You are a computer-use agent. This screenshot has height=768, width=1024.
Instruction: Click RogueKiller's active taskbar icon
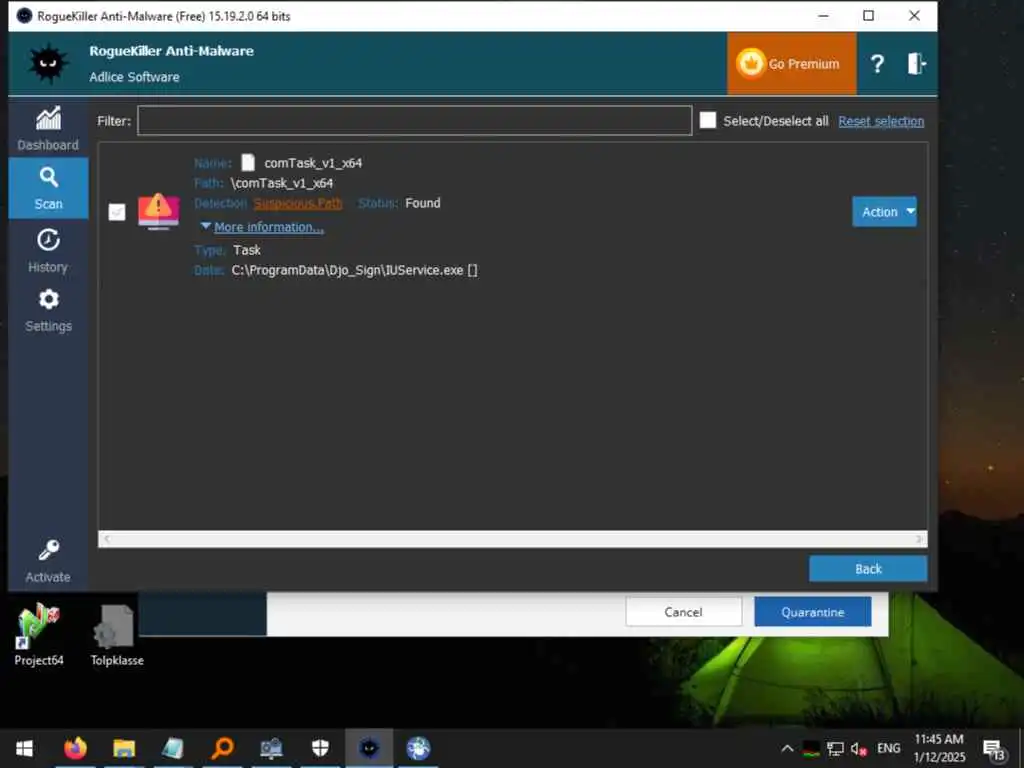coord(369,748)
